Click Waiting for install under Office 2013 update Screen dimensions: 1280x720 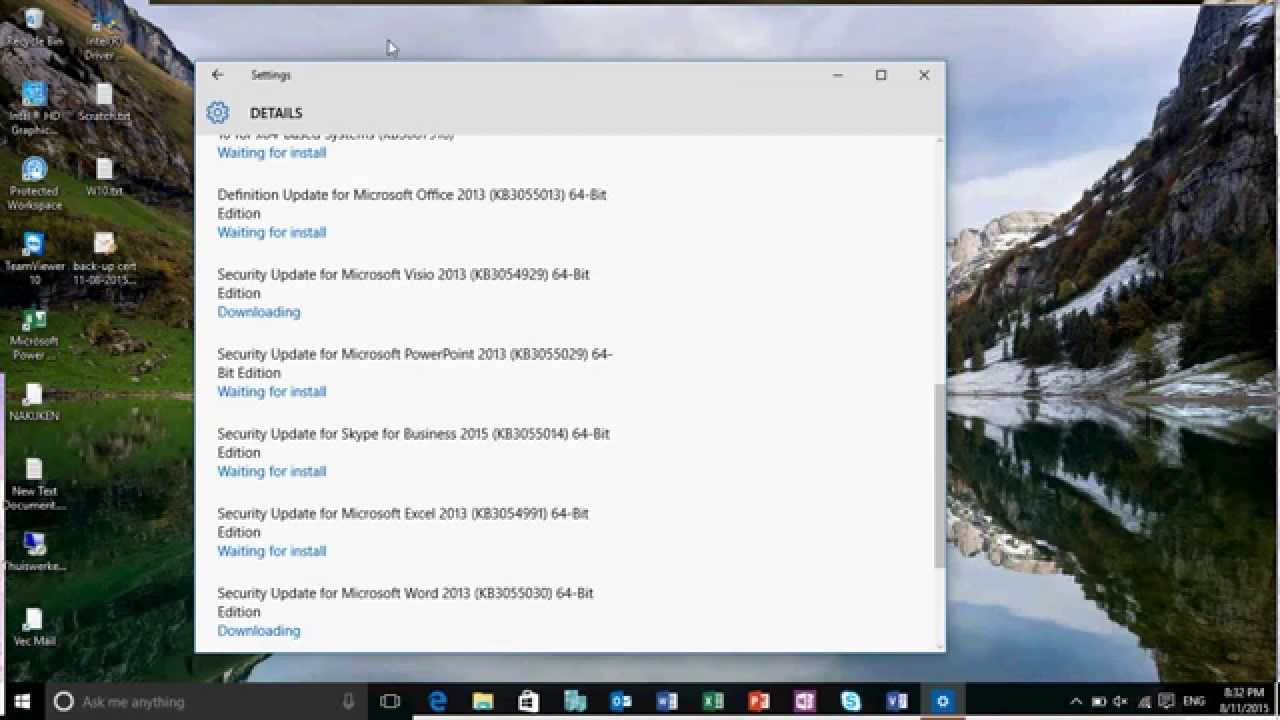tap(272, 232)
